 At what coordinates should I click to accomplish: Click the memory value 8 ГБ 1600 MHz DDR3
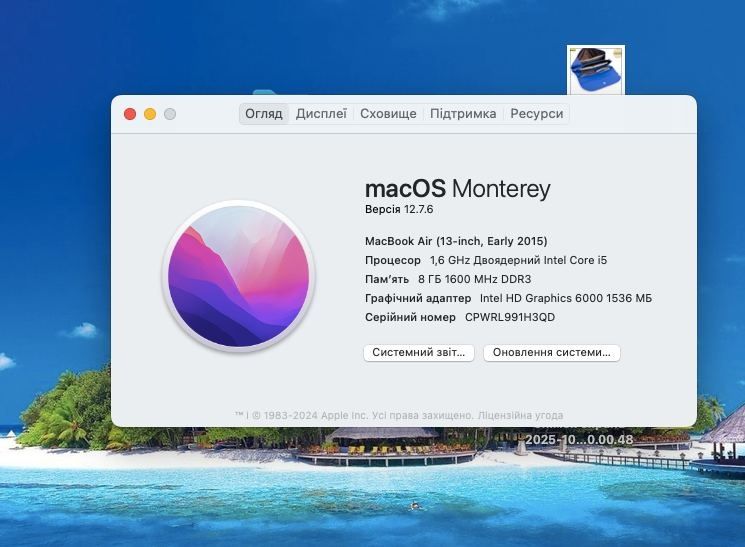(475, 279)
